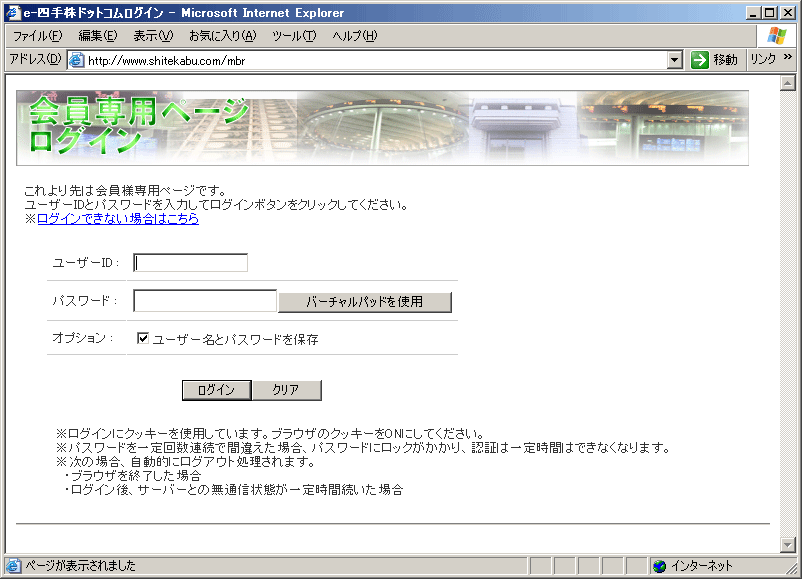Open the ファイル(F) menu

(37, 36)
